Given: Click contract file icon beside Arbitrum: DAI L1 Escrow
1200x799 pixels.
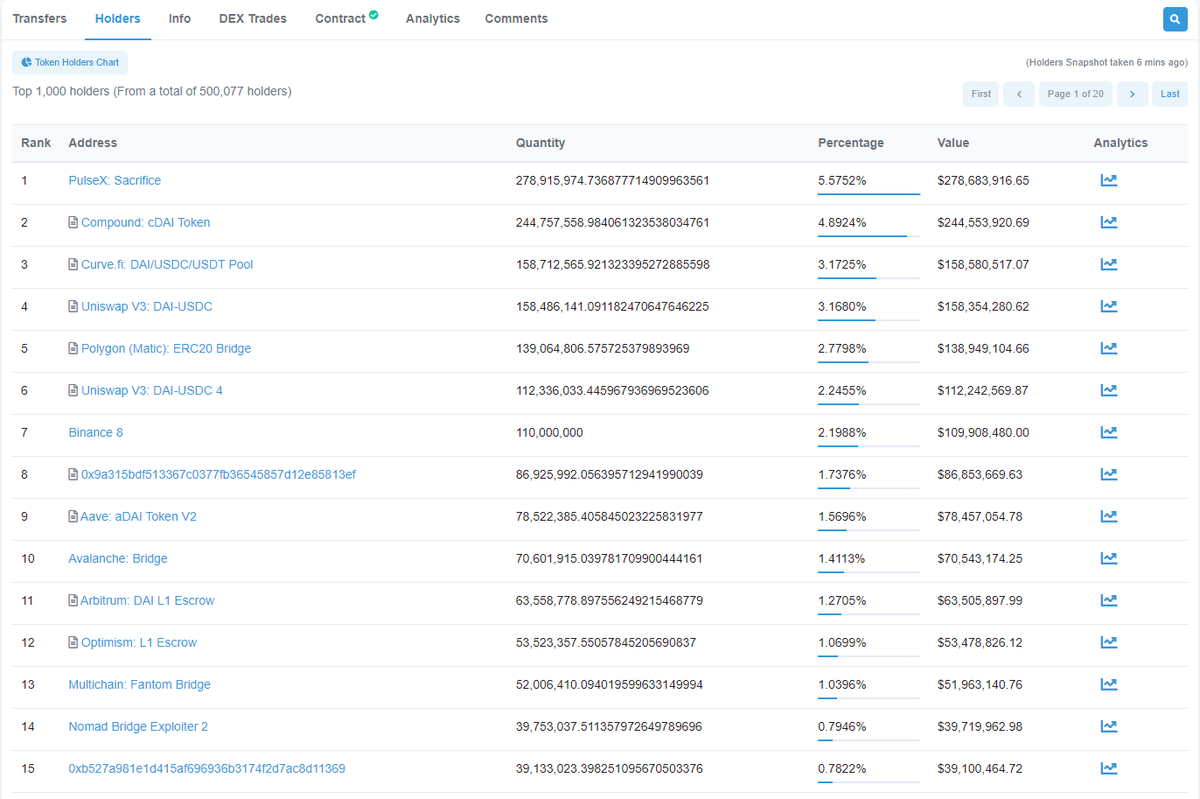Looking at the screenshot, I should coord(73,601).
